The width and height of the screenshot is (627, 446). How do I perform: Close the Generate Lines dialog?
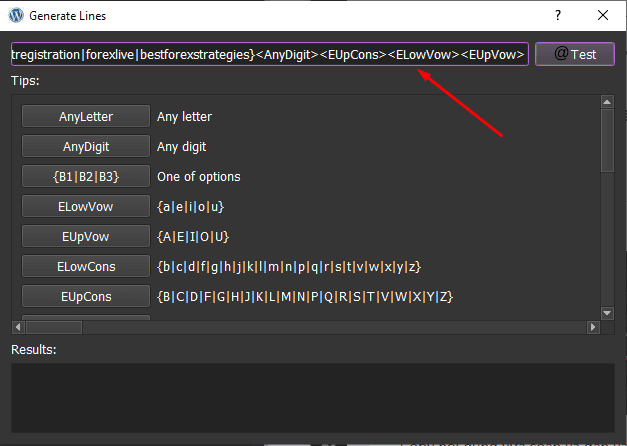tap(603, 16)
